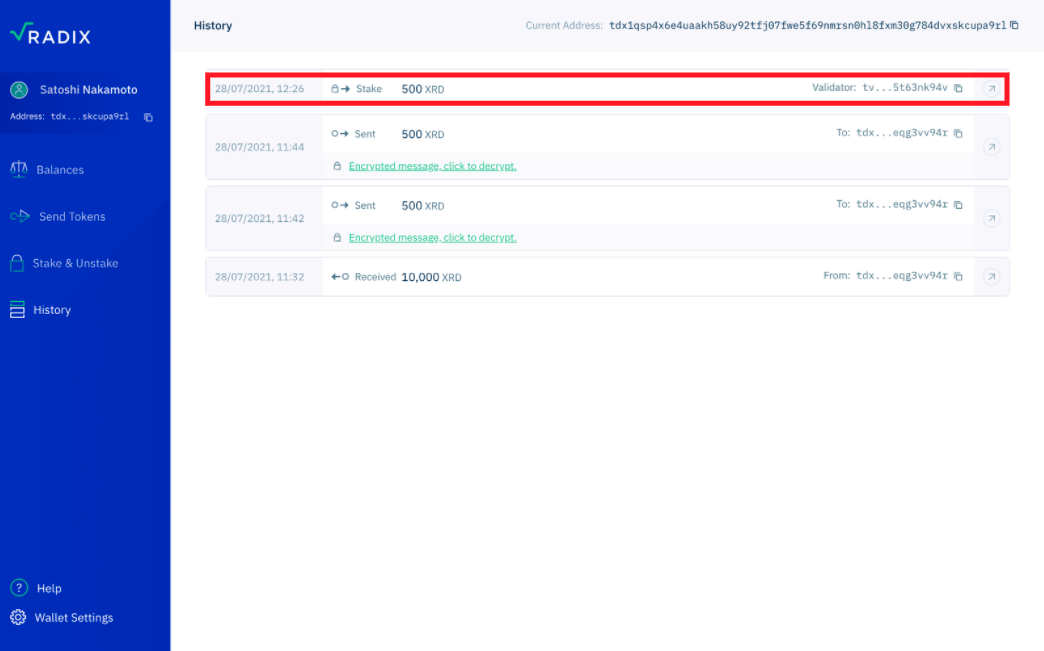Click the Balances scales icon

19,169
